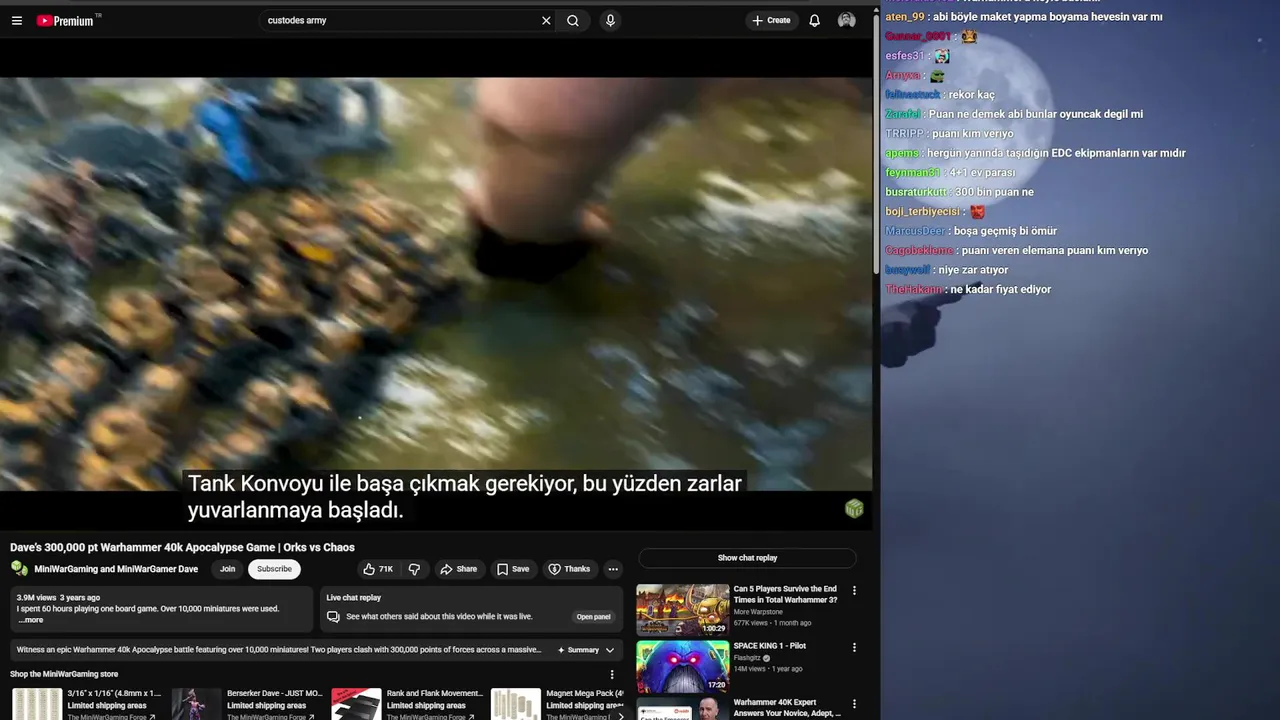Open options for 'Warhammer 40K Expert' video
1280x720 pixels.
pos(854,704)
